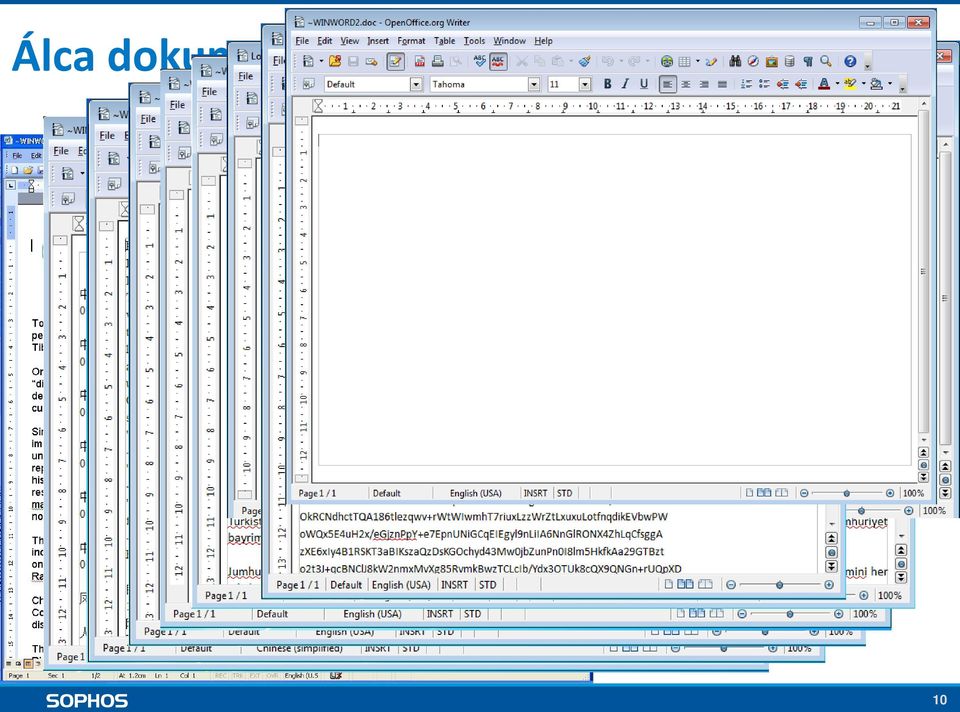960x712 pixels.
Task: Expand the New document dropdown arrow in front window
Action: pyautogui.click(x=321, y=61)
